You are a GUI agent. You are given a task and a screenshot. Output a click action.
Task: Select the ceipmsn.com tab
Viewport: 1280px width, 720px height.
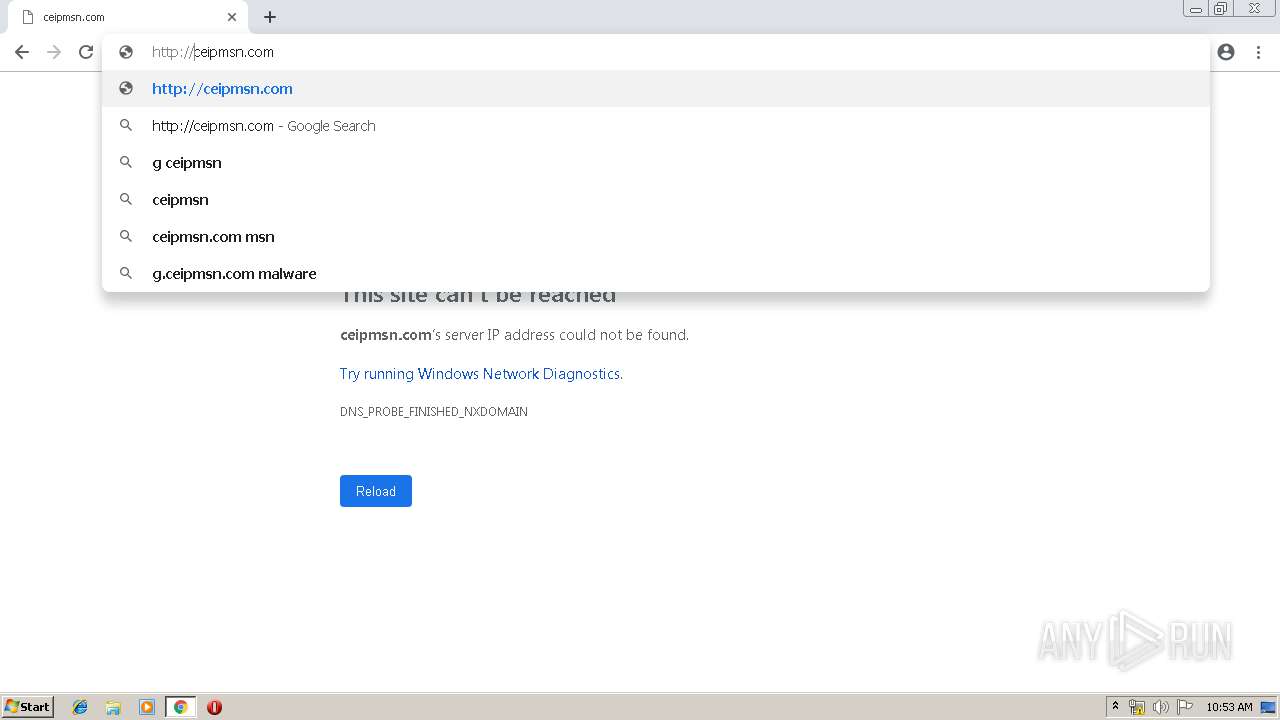126,17
